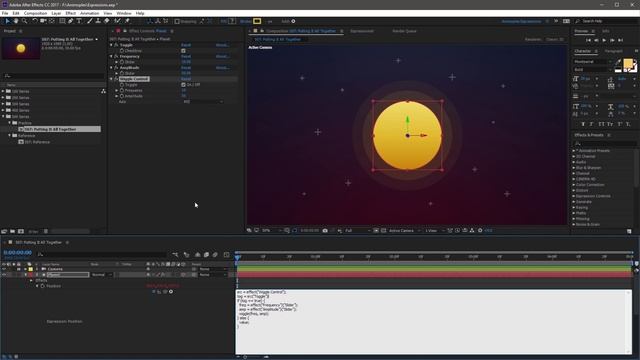This screenshot has width=640, height=360.
Task: Expand the Color Correction effects category
Action: [x=574, y=185]
